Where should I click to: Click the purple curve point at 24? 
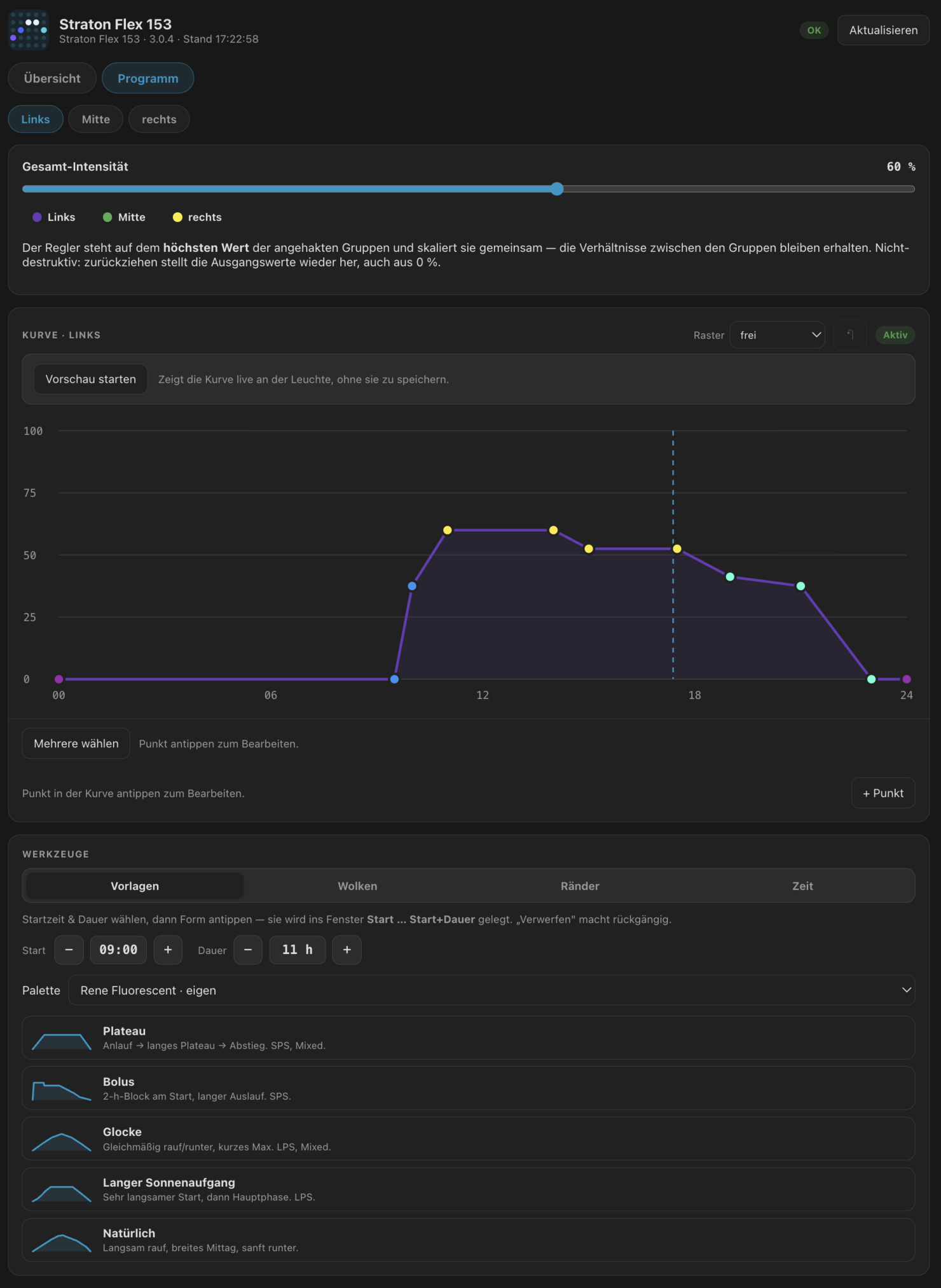click(907, 679)
